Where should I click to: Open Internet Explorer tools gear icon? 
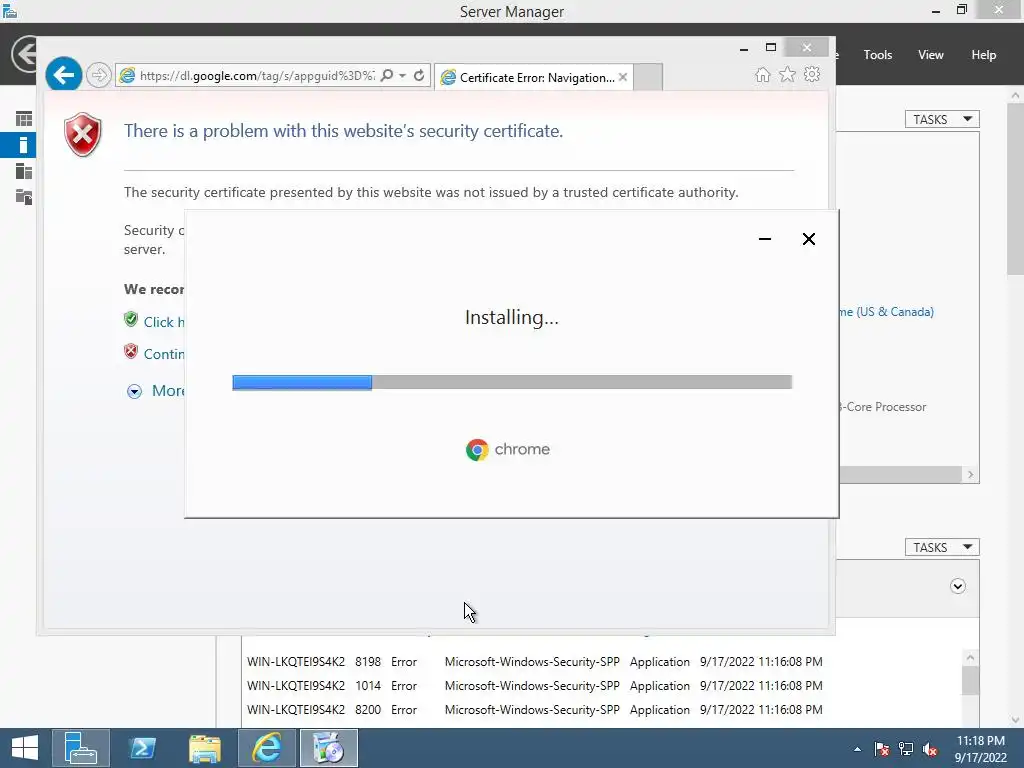(x=812, y=74)
